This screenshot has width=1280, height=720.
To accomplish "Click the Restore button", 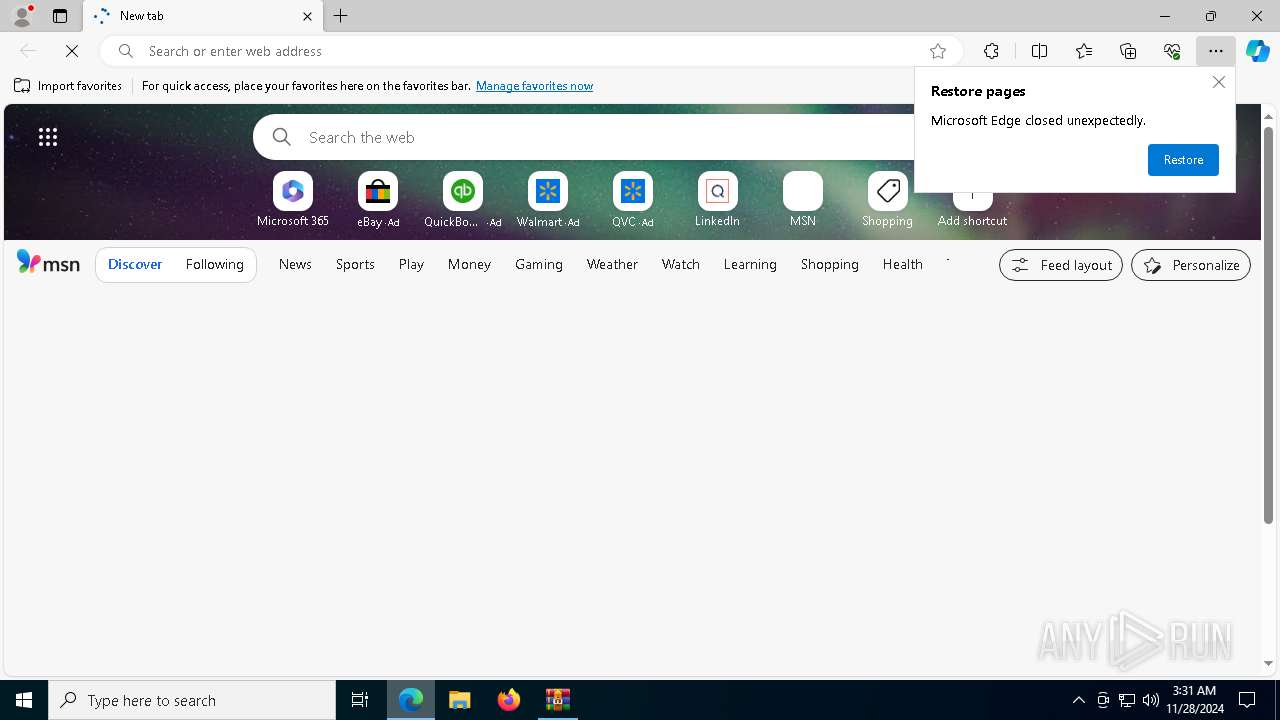I will 1183,160.
